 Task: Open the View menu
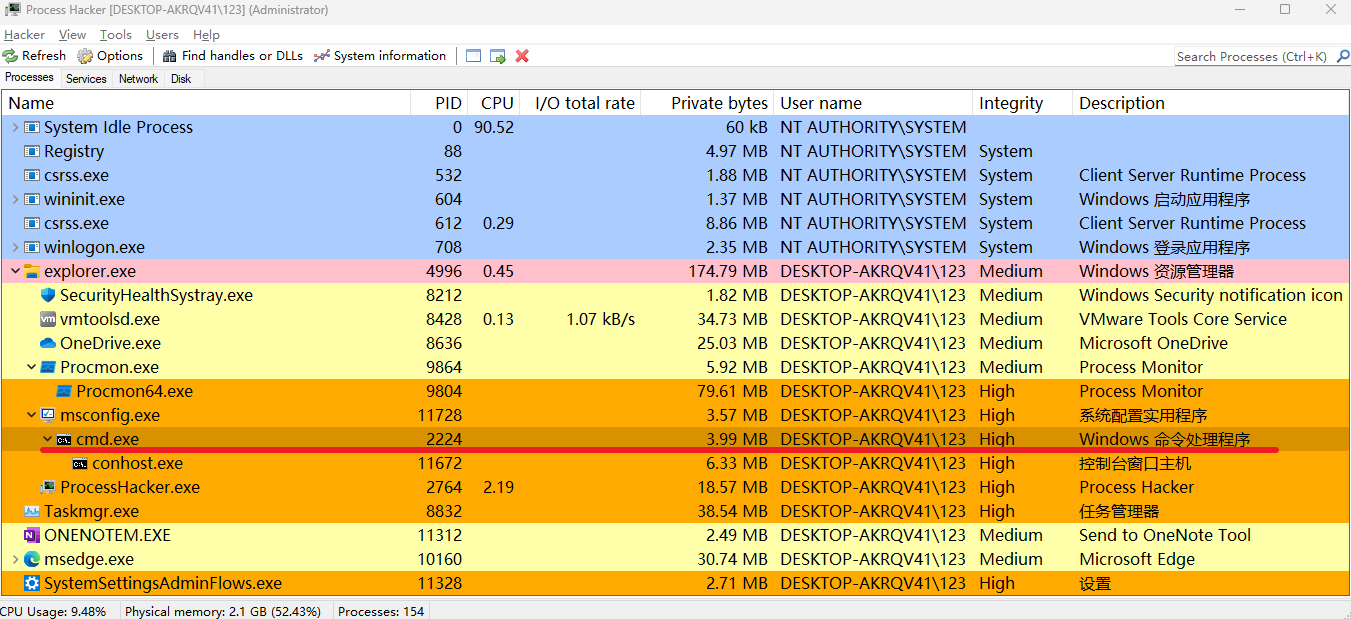72,35
